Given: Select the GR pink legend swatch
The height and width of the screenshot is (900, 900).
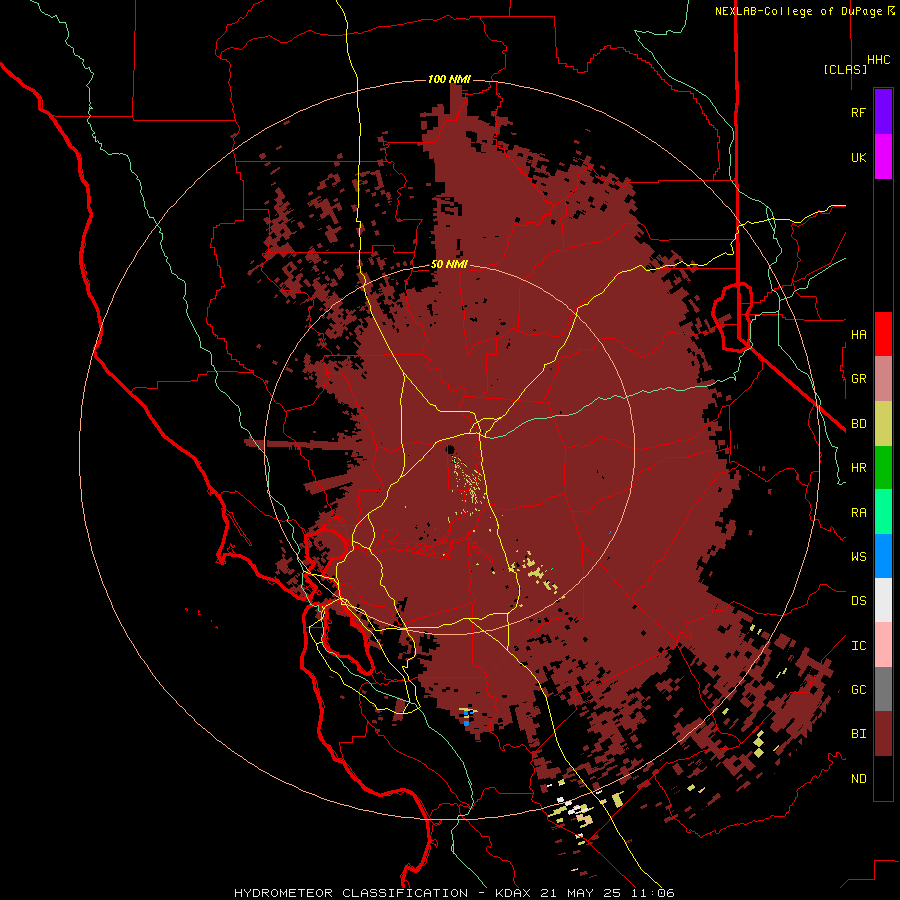Looking at the screenshot, I should coord(883,379).
